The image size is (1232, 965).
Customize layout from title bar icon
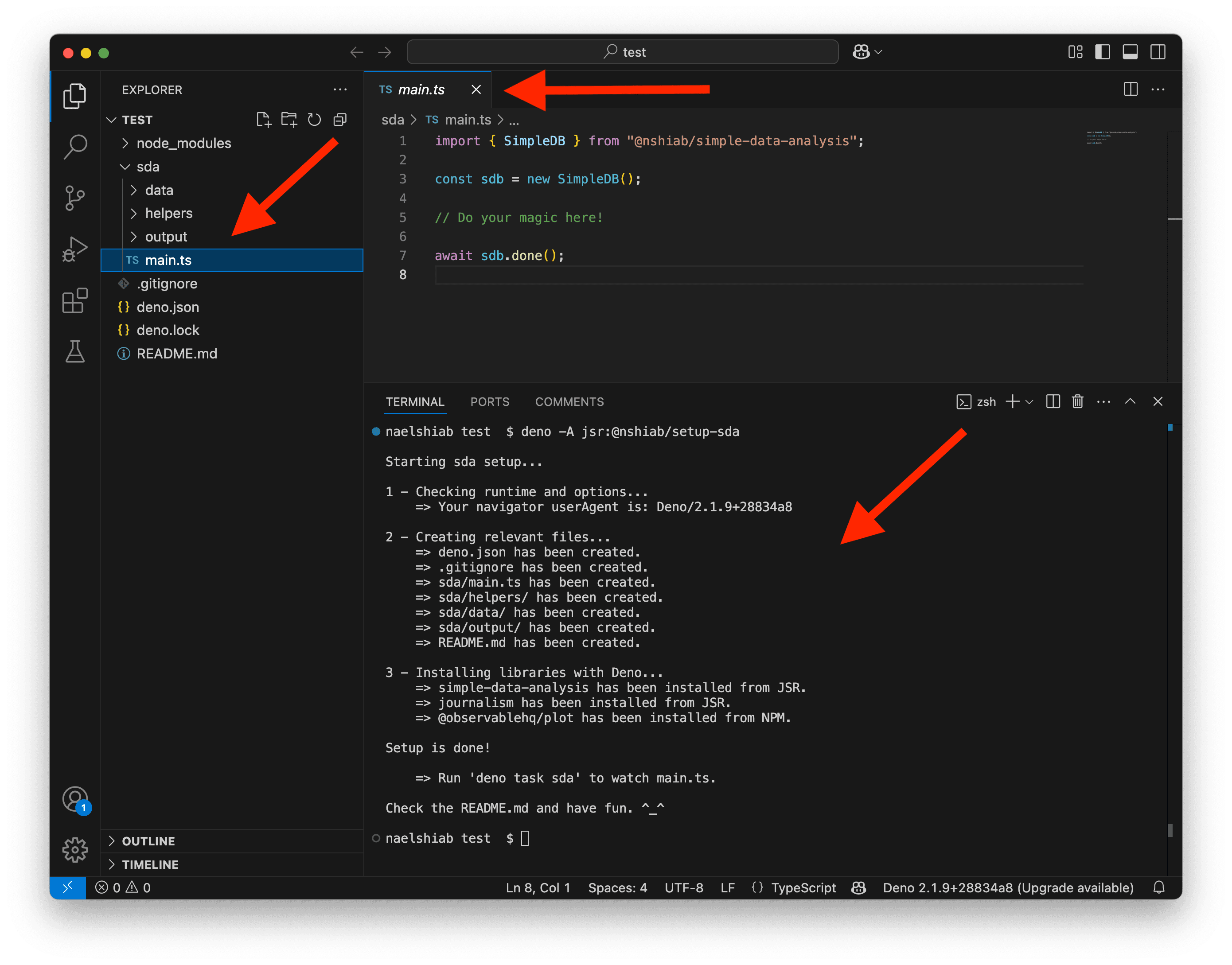pos(1076,52)
